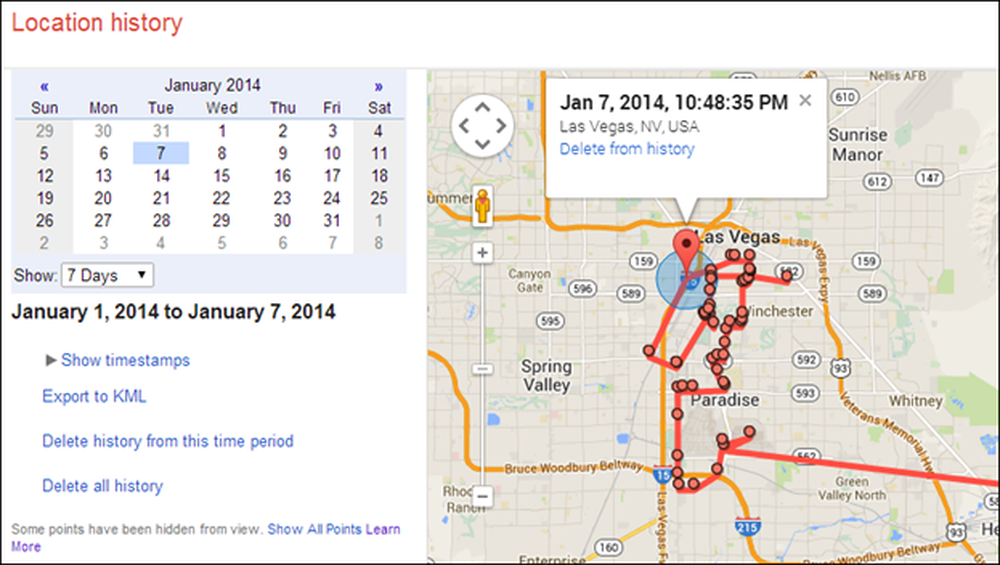
Task: Close the Jan 7 info popup
Action: [805, 100]
